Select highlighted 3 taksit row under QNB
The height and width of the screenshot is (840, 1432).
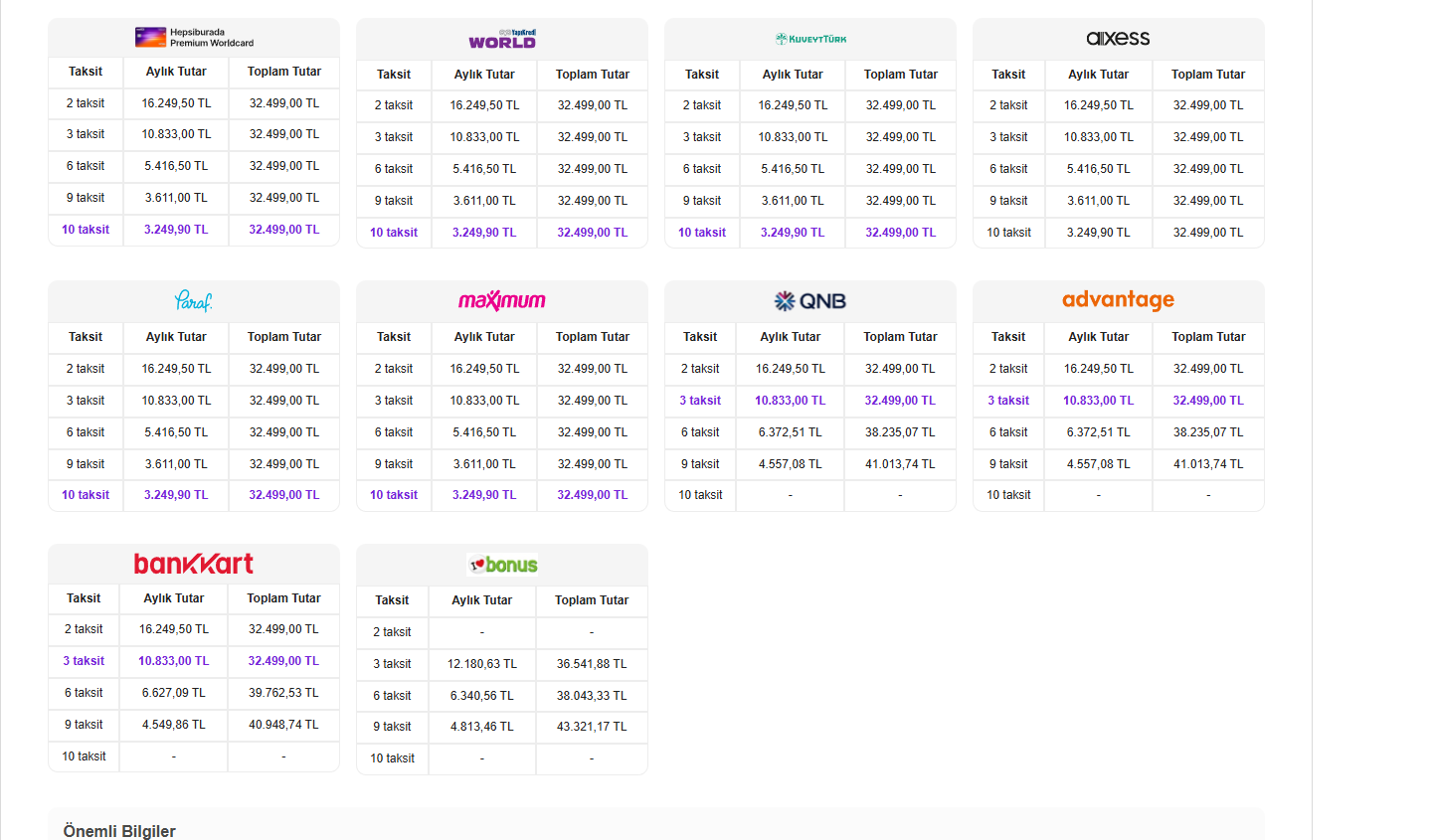[810, 401]
